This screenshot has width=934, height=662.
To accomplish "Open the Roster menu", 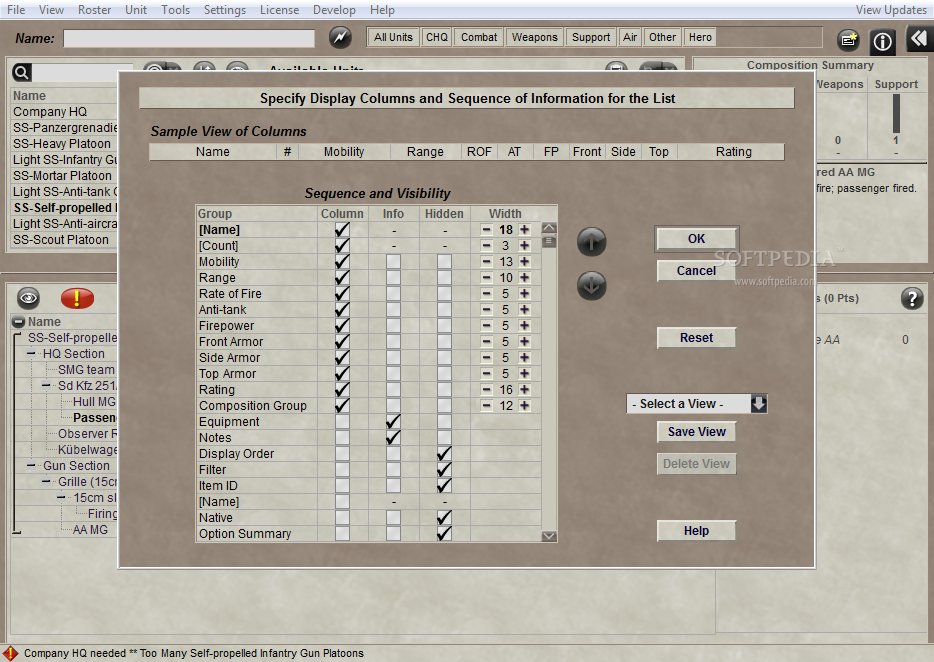I will coord(94,10).
